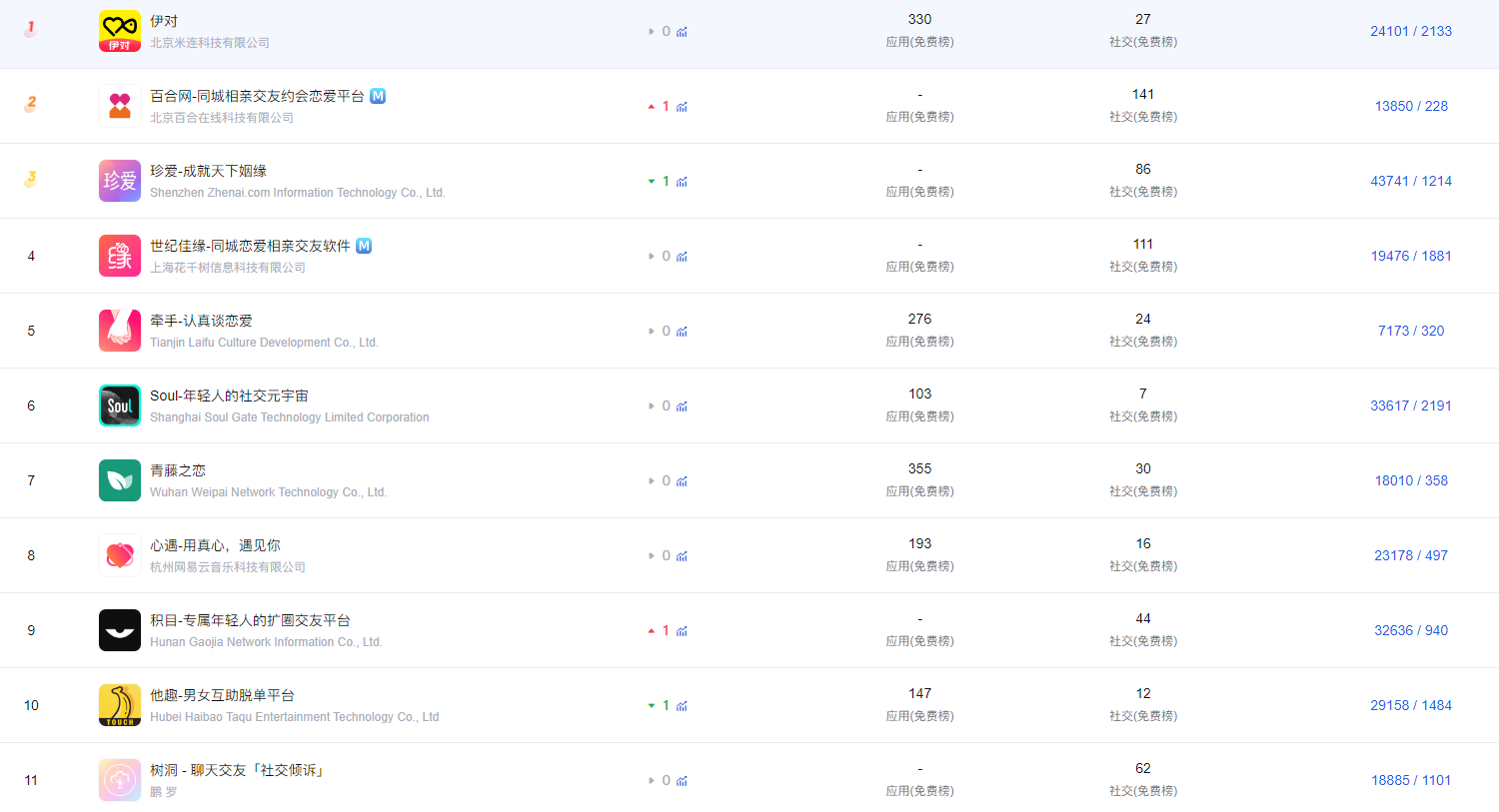Screen dimensions: 1499x812
Task: Click rating count 29158 / 1484
Action: pos(1410,705)
